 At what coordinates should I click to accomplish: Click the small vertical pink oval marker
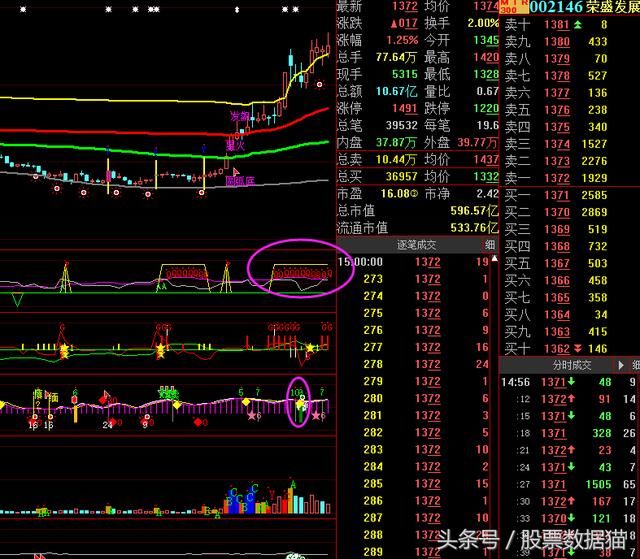pyautogui.click(x=297, y=401)
